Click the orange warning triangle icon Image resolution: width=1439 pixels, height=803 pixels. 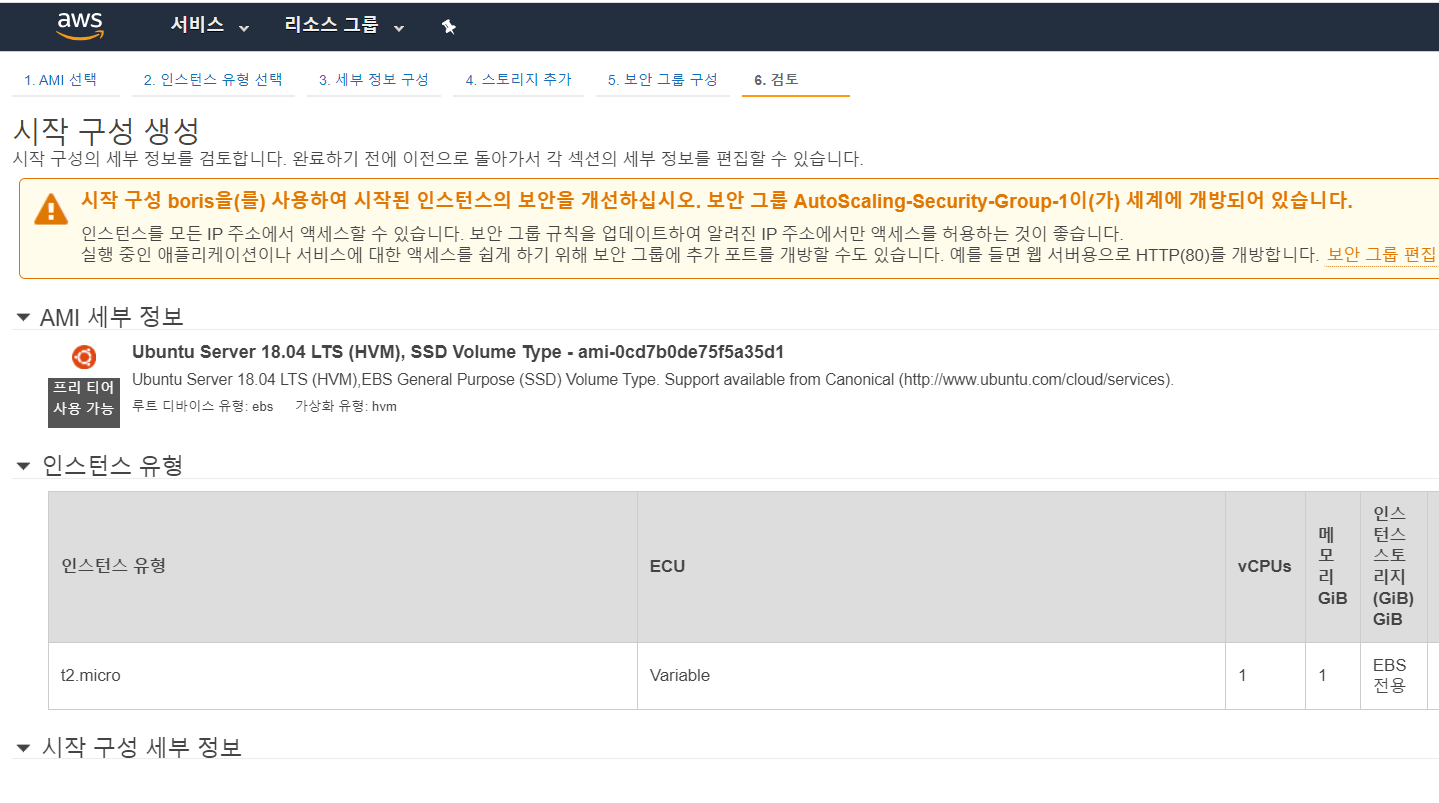(51, 209)
